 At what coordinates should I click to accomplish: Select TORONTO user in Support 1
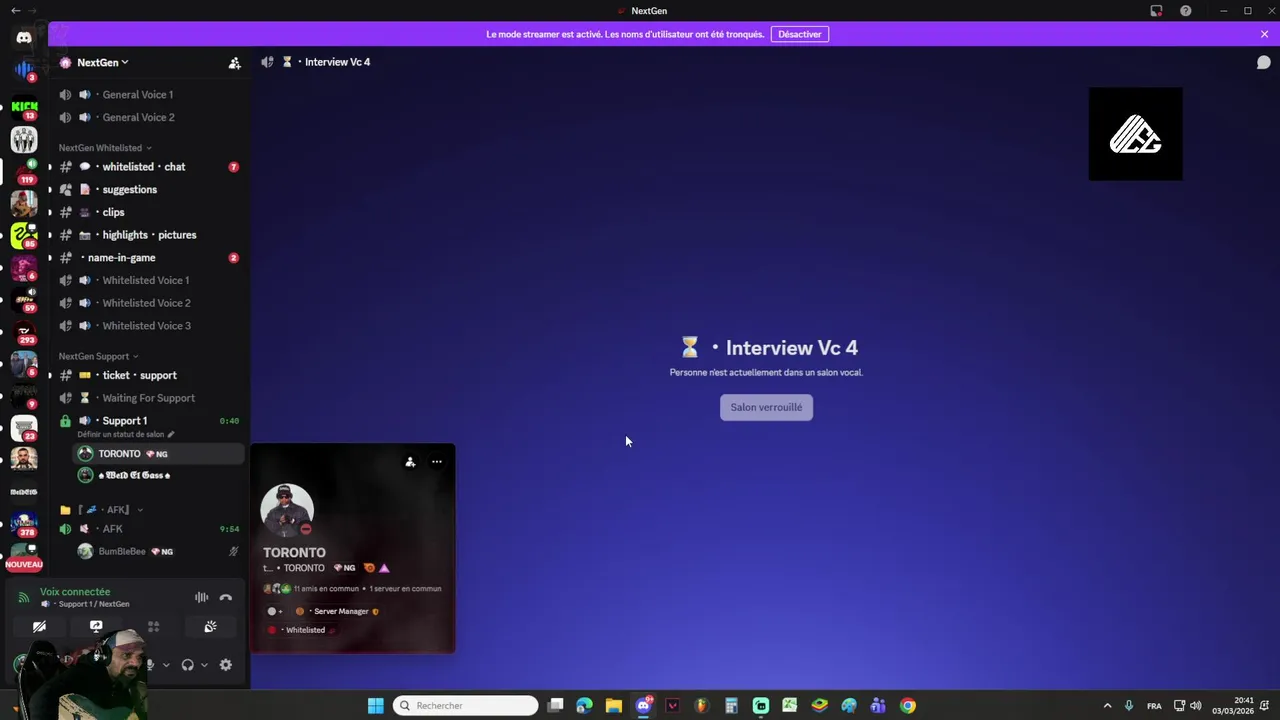tap(158, 454)
